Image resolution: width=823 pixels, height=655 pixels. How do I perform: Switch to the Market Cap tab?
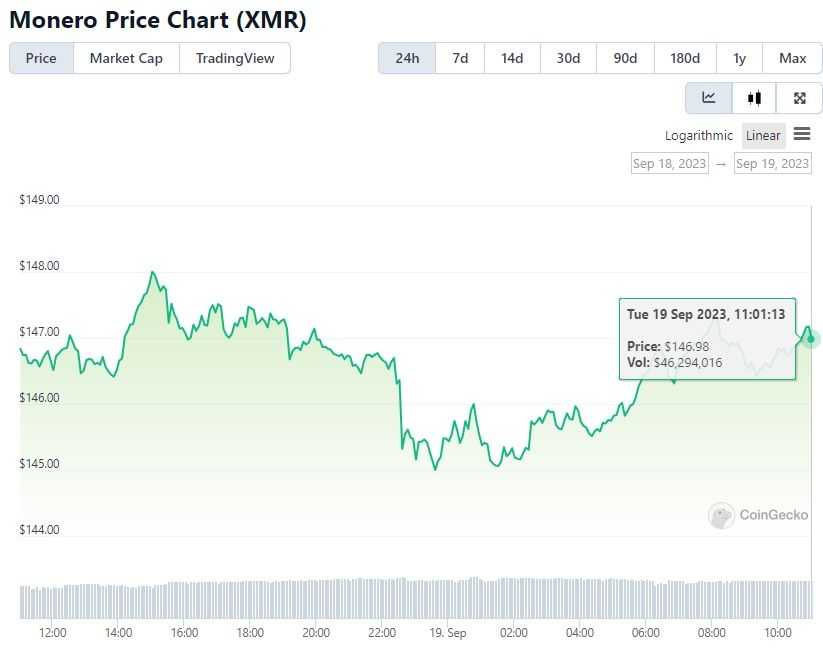click(126, 58)
